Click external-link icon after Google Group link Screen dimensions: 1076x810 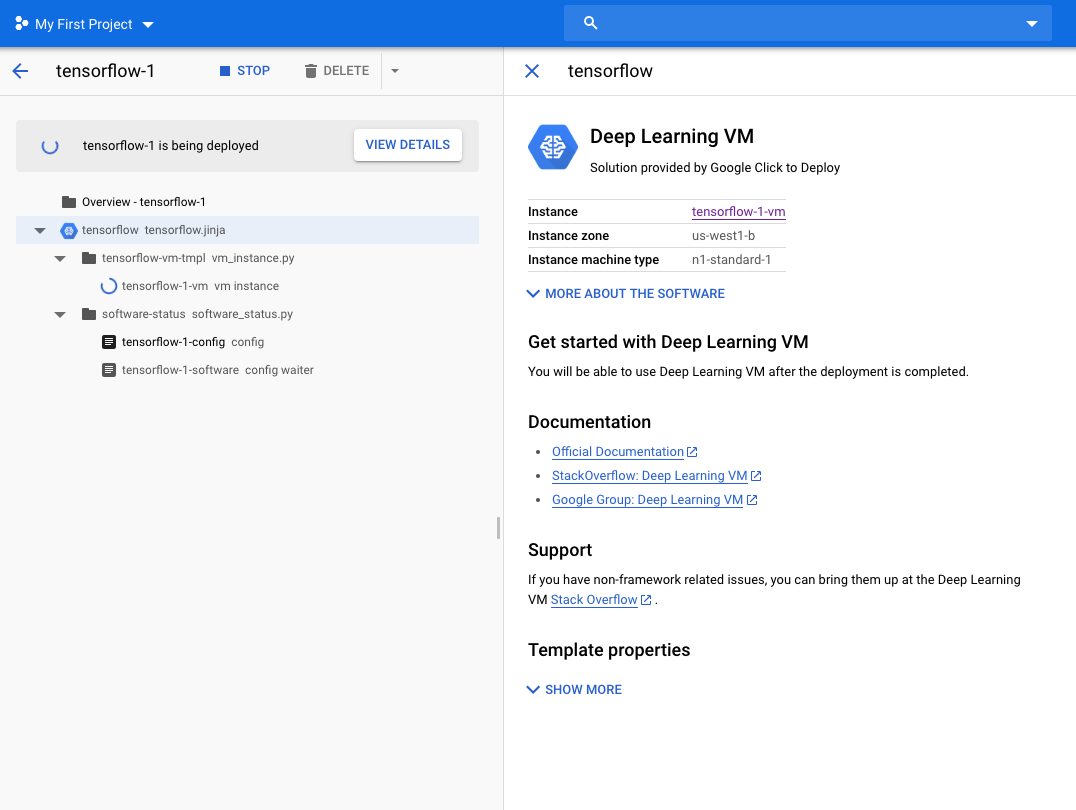pyautogui.click(x=752, y=500)
